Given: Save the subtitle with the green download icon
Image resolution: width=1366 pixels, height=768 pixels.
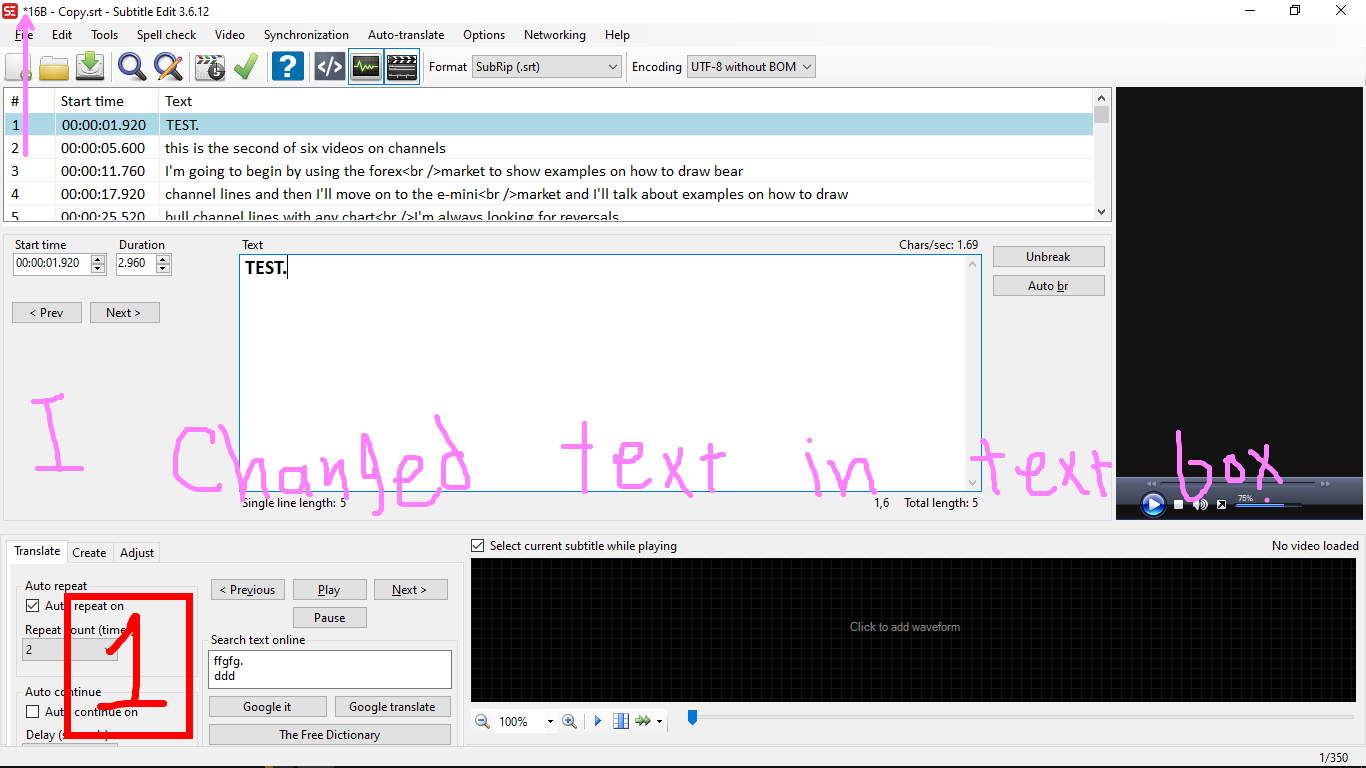Looking at the screenshot, I should point(90,66).
